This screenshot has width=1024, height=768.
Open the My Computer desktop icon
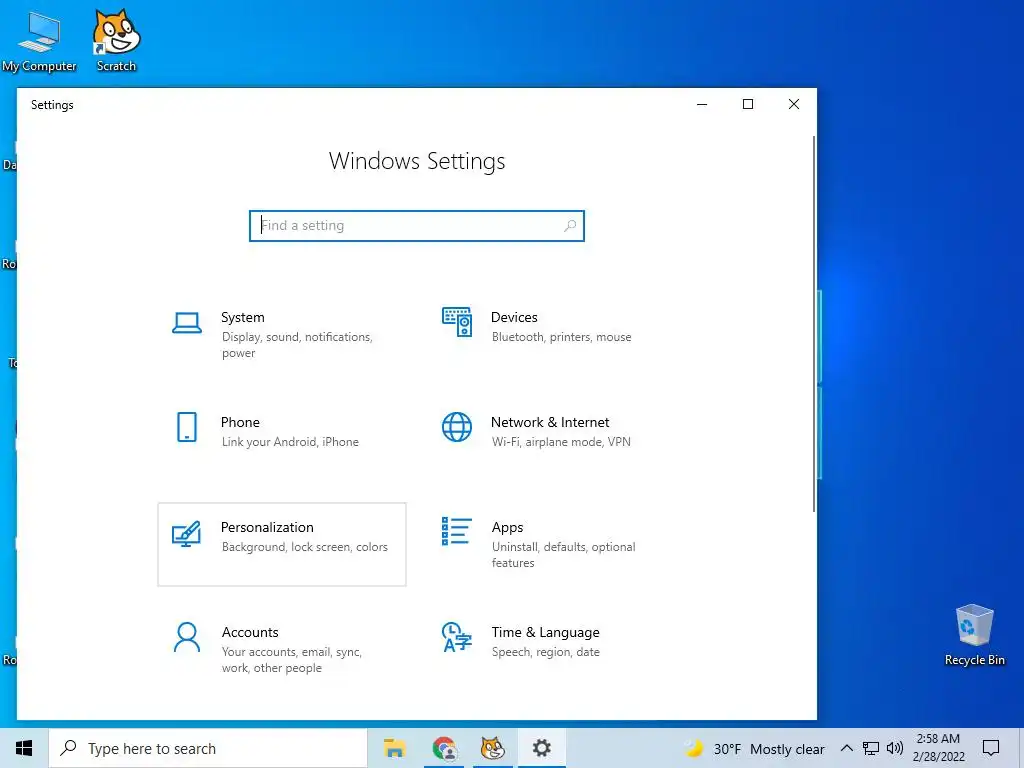[39, 40]
